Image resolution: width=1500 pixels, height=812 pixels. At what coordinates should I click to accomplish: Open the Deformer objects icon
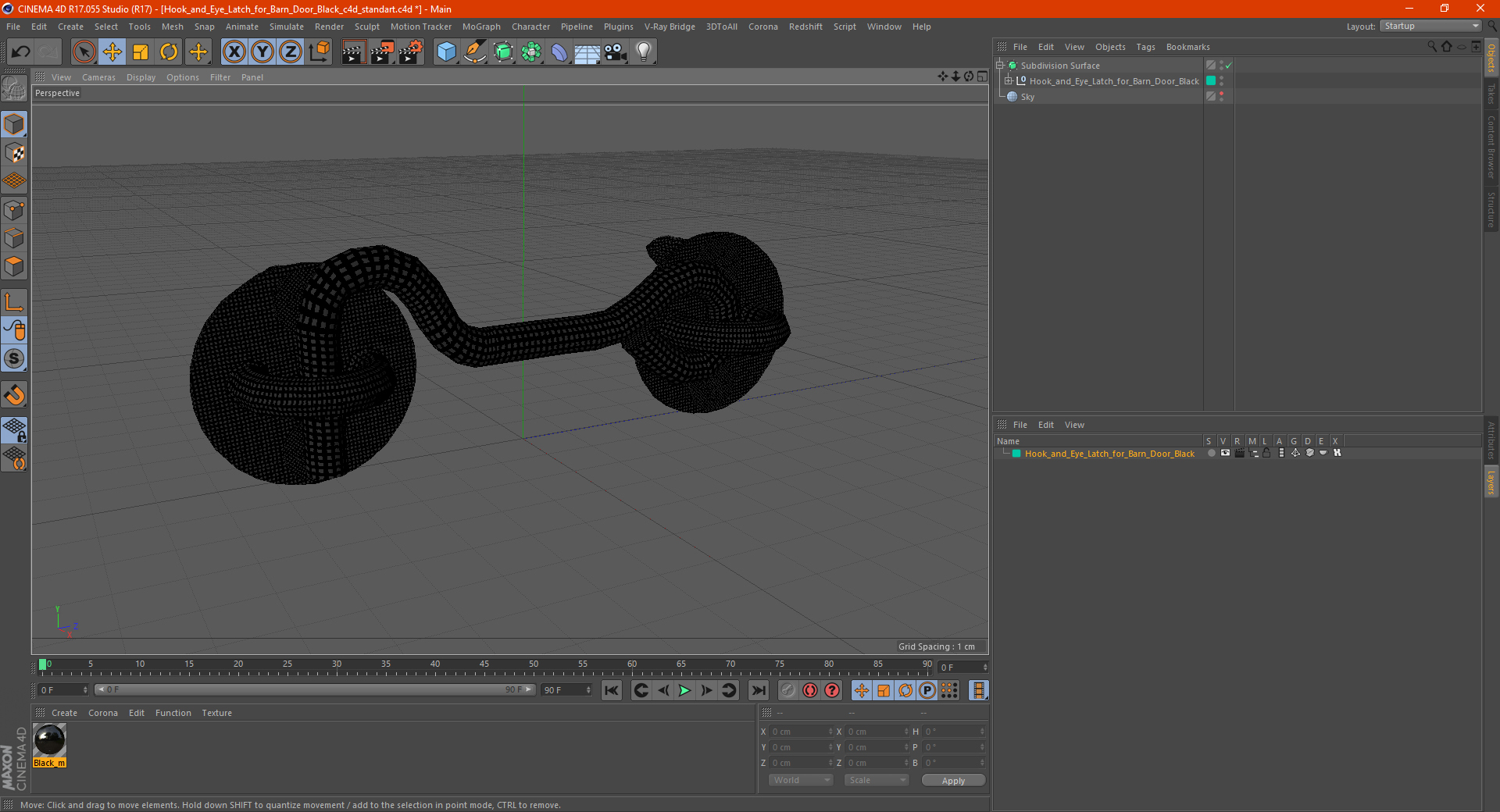coord(559,52)
